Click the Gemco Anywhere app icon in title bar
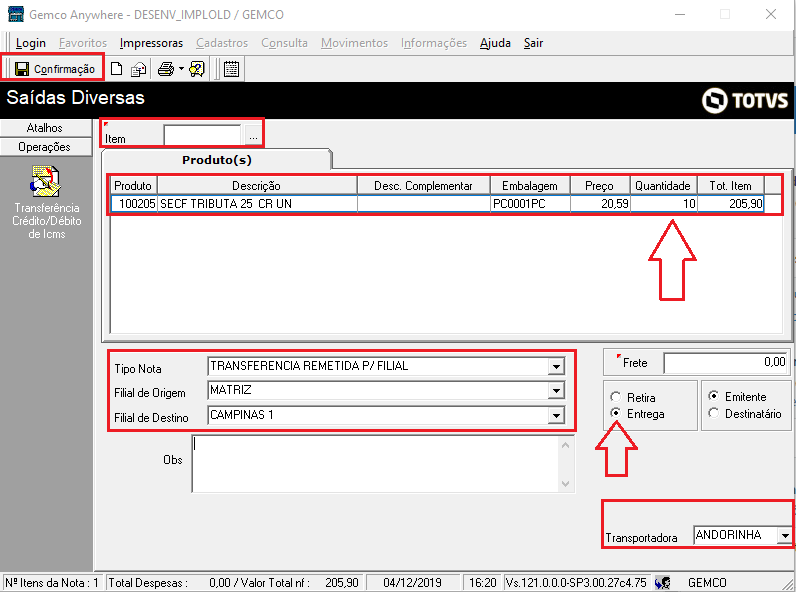Image resolution: width=796 pixels, height=592 pixels. pos(16,14)
